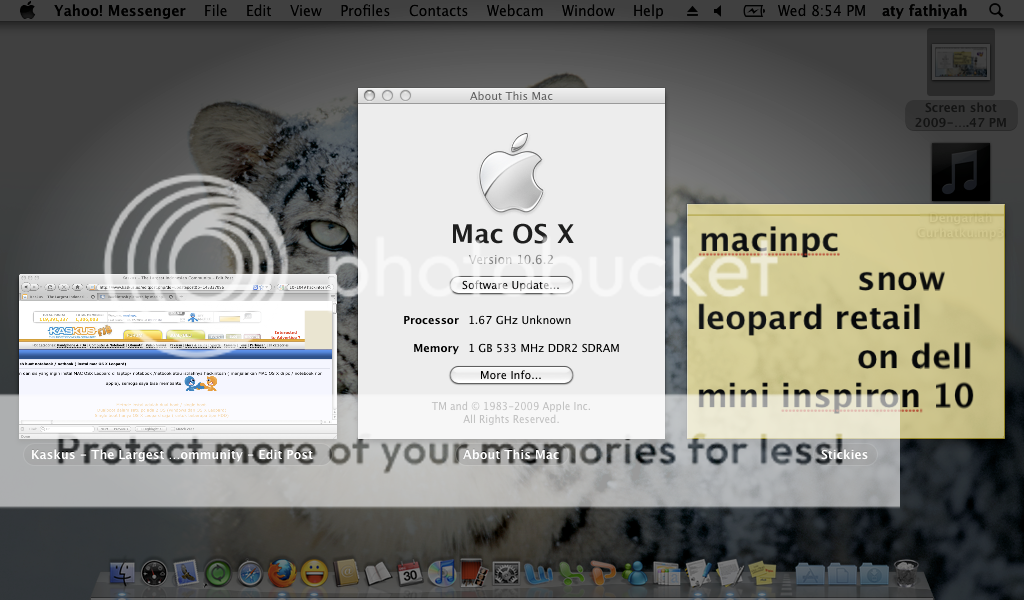Open the Edit menu
Viewport: 1024px width, 600px height.
coord(259,11)
